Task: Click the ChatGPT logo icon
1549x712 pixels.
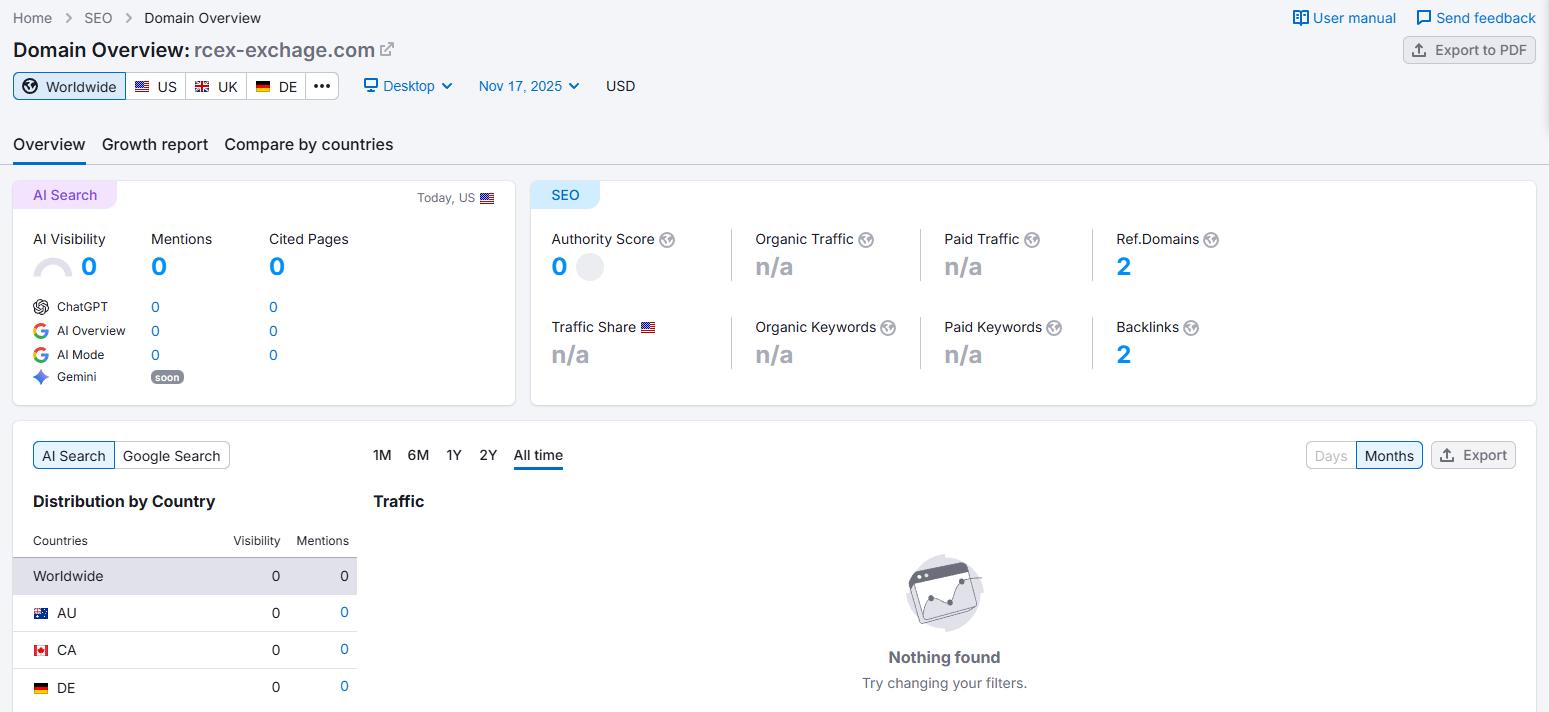Action: coord(41,307)
